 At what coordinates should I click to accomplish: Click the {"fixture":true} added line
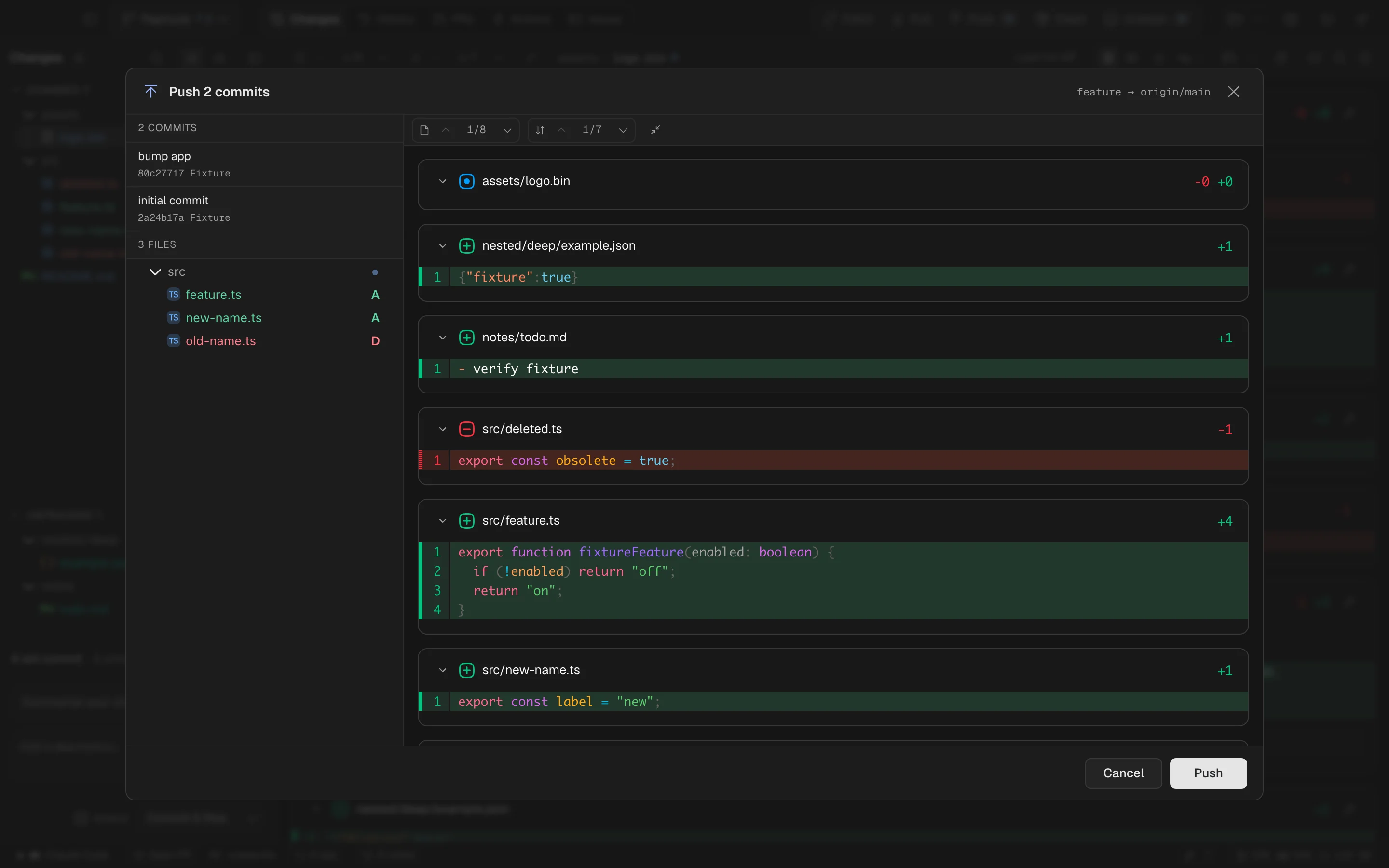(x=833, y=277)
